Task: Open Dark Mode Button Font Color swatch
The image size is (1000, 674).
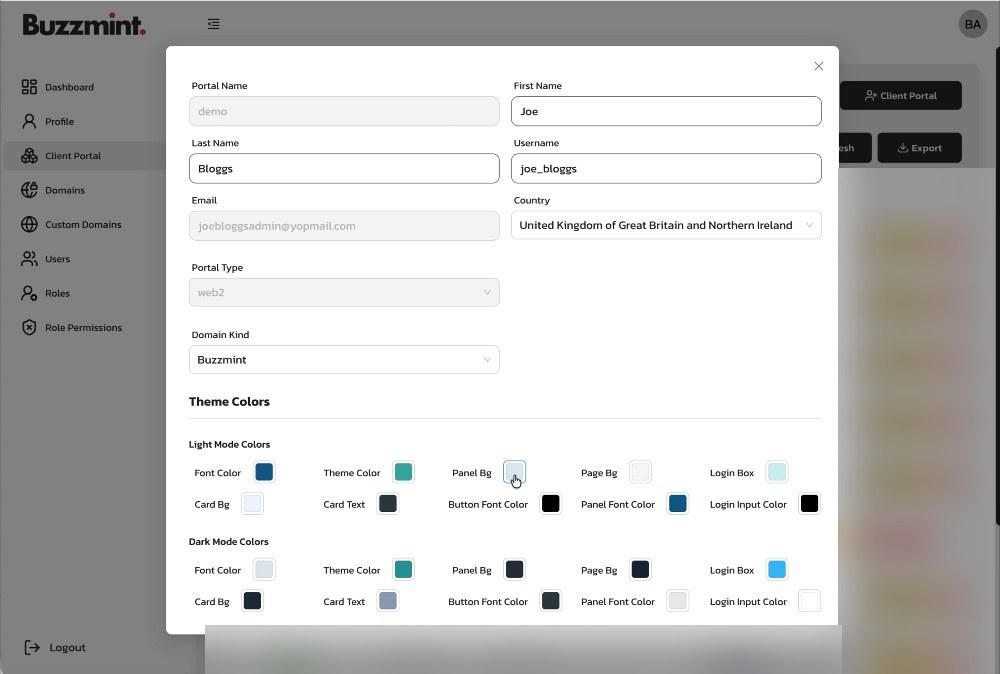Action: tap(550, 601)
